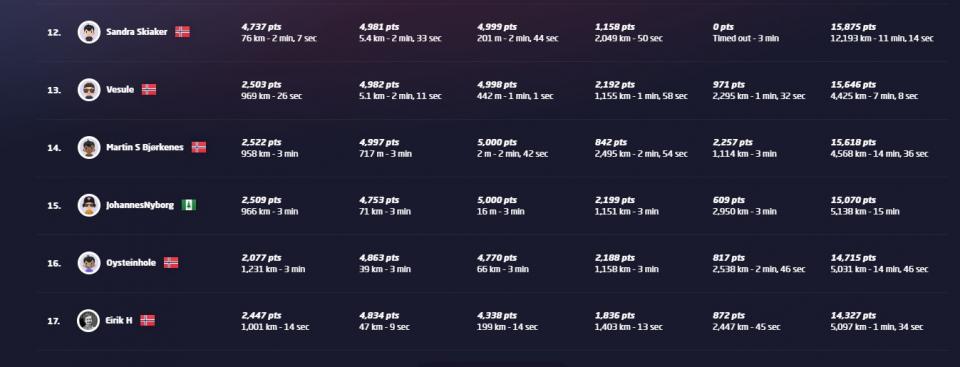Click Vesule's 15,646 pts total score

[853, 85]
